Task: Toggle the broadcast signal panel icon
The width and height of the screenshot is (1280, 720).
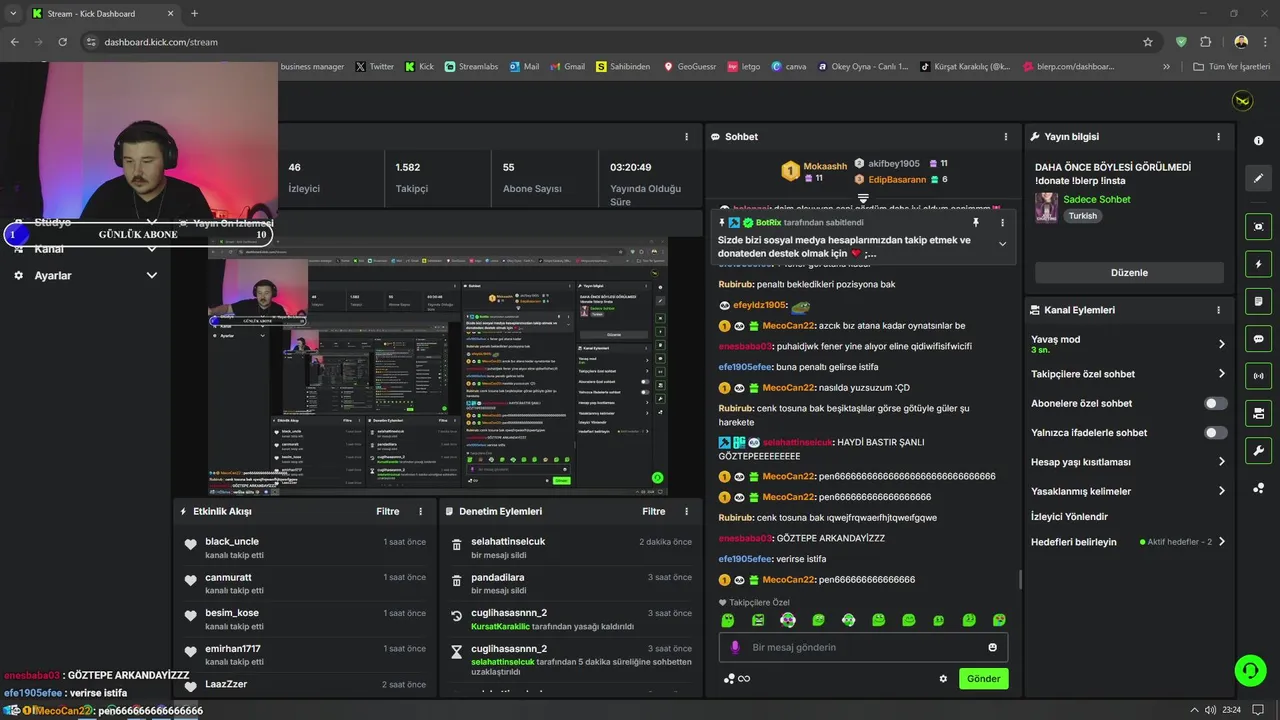Action: pos(1258,376)
